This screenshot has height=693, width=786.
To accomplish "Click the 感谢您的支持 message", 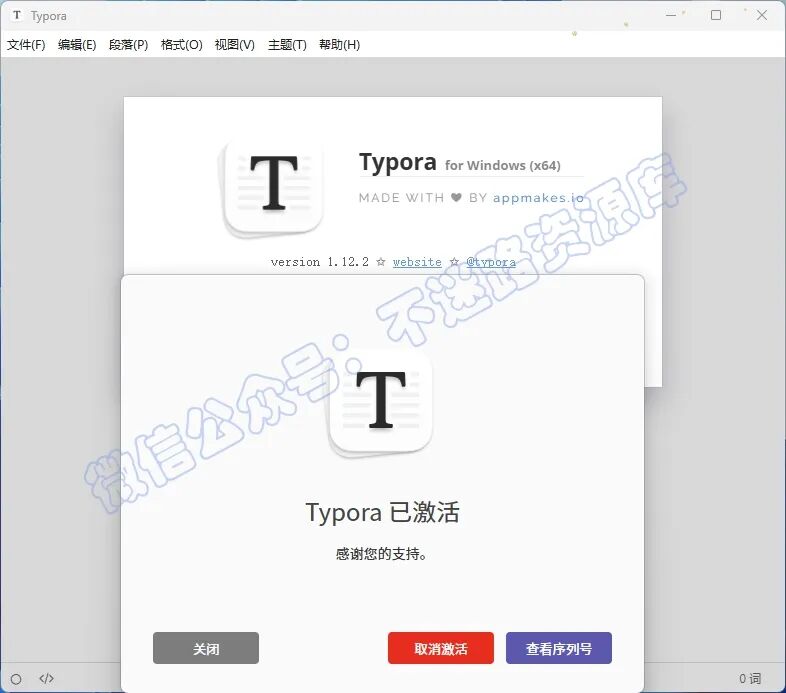I will 382,554.
